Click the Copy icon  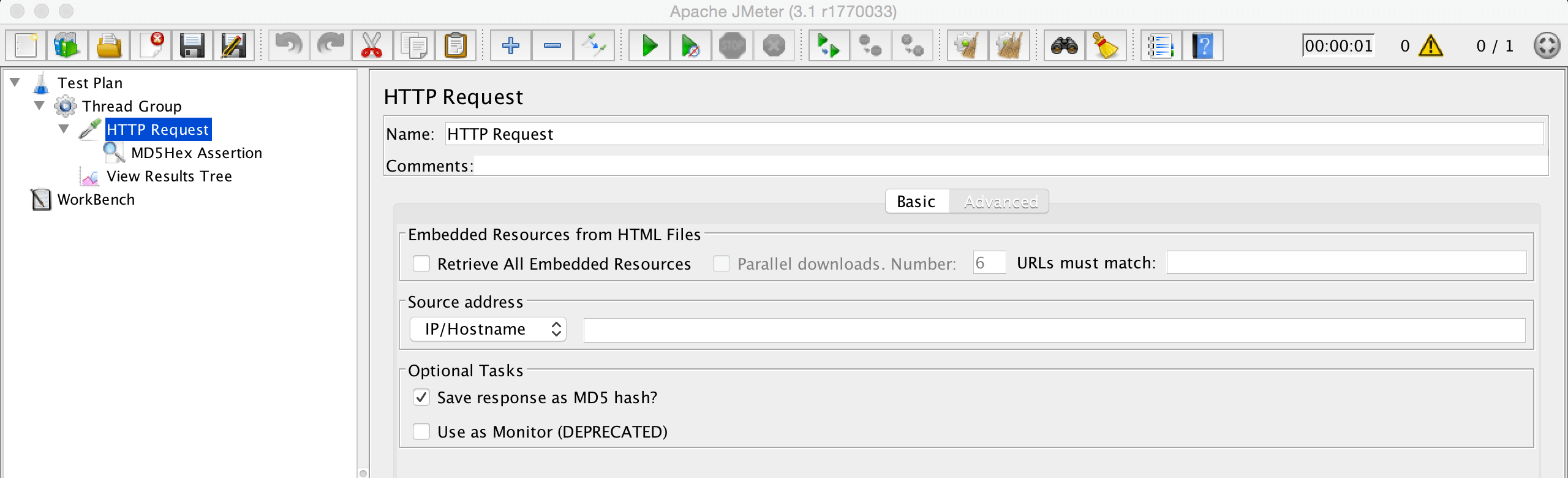click(414, 46)
